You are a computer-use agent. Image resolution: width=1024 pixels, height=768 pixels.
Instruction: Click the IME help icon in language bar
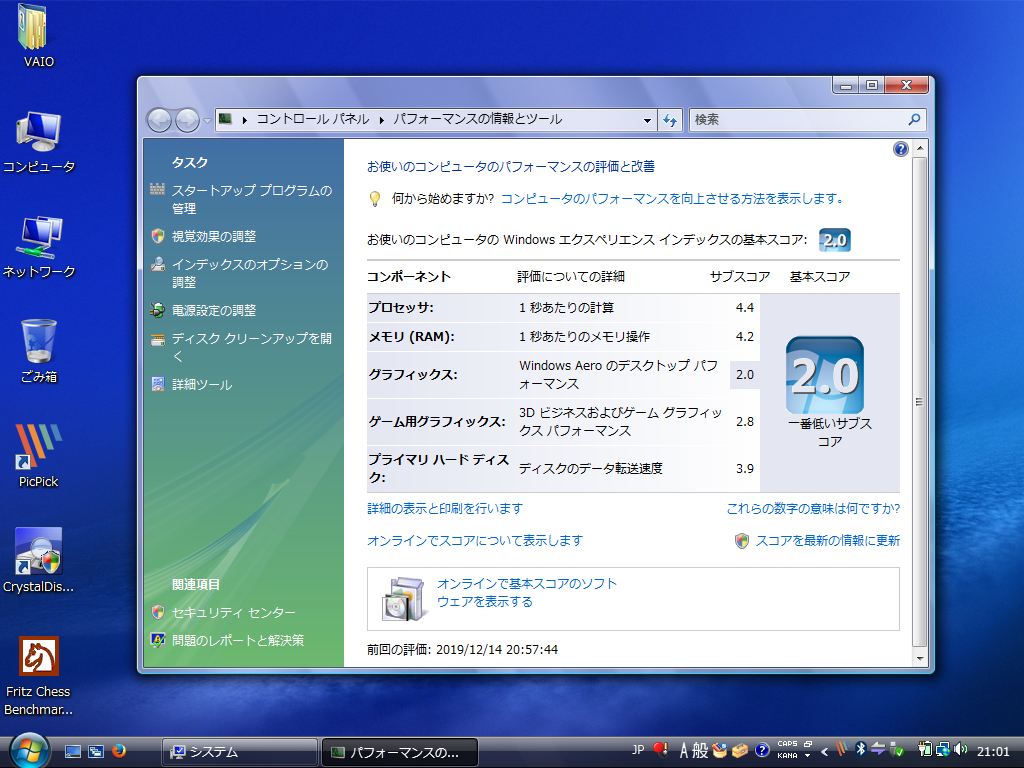(x=761, y=750)
